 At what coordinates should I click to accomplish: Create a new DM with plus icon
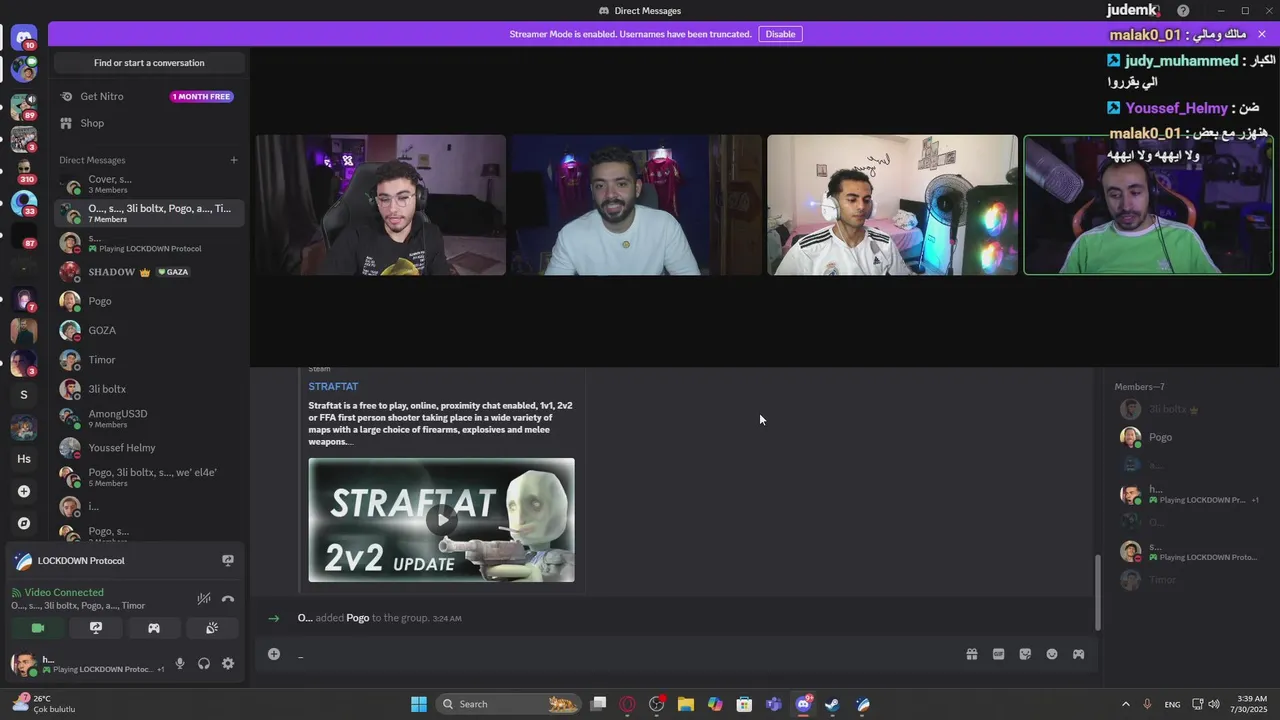pyautogui.click(x=234, y=160)
